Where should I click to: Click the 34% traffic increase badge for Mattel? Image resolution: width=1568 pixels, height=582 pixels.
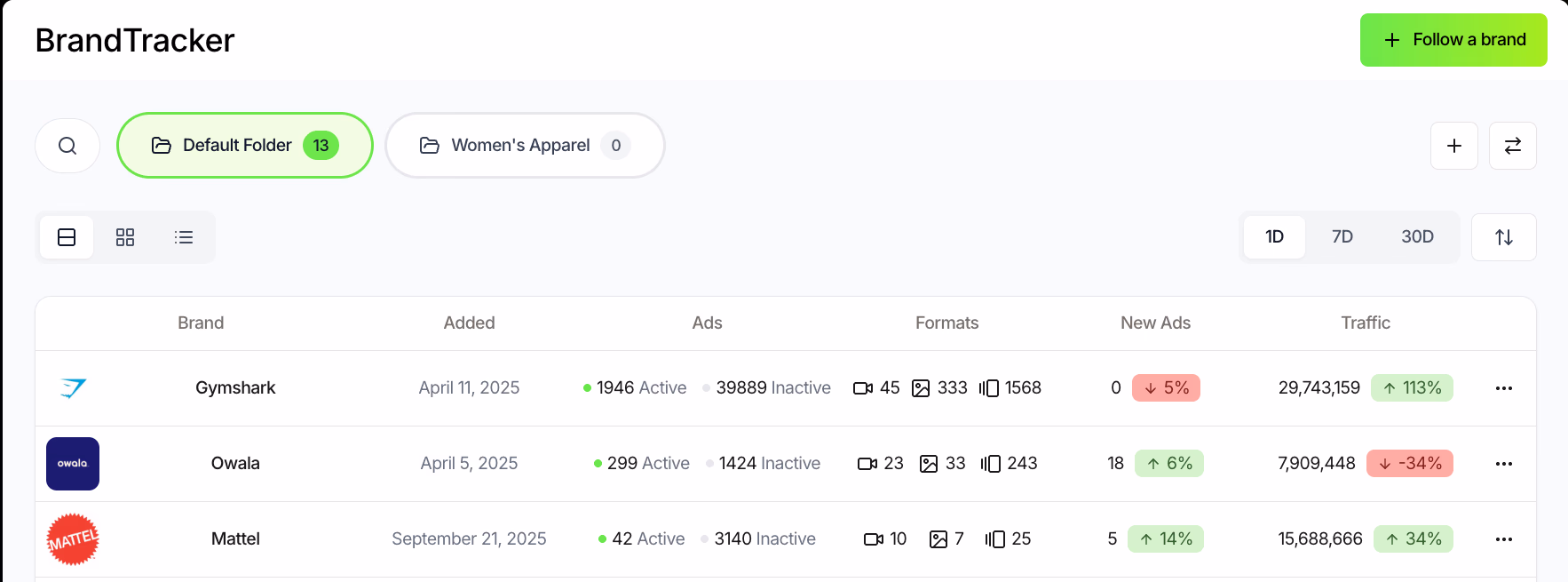tap(1414, 539)
